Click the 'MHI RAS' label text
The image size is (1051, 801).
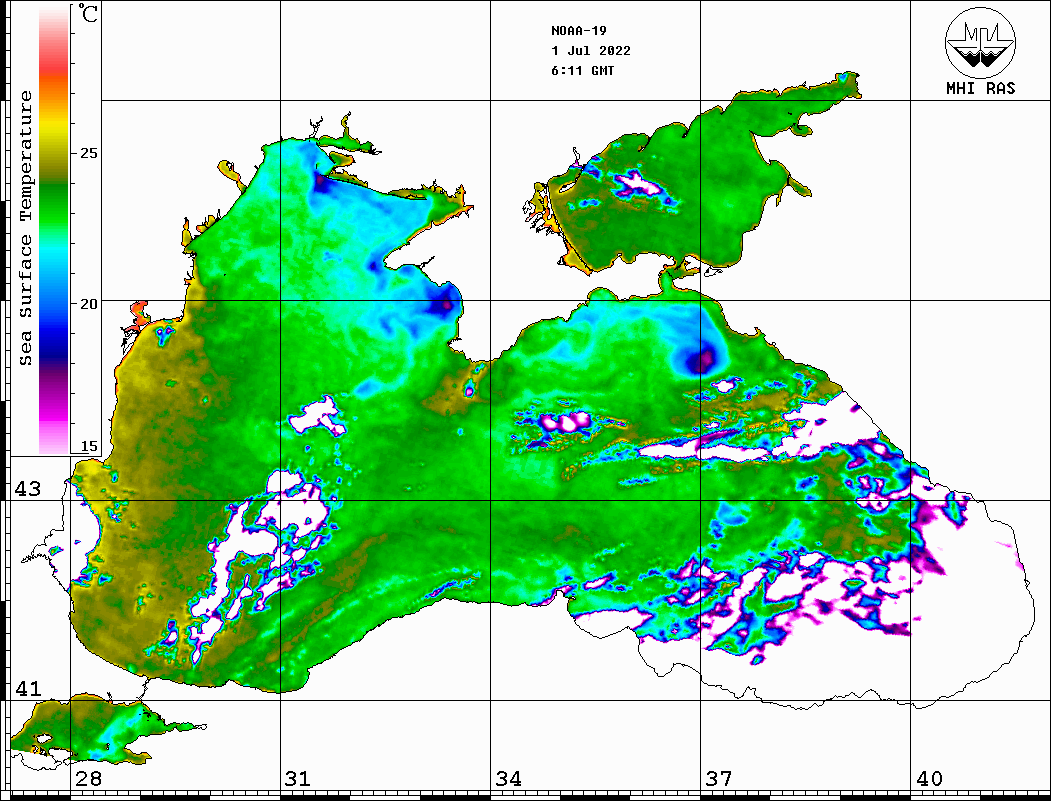pyautogui.click(x=980, y=88)
